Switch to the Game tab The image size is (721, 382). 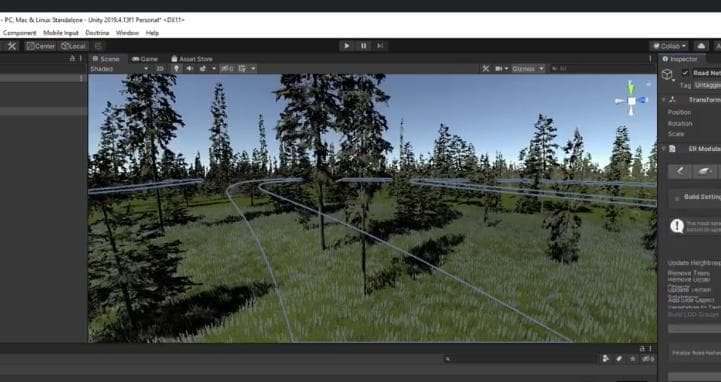point(145,59)
